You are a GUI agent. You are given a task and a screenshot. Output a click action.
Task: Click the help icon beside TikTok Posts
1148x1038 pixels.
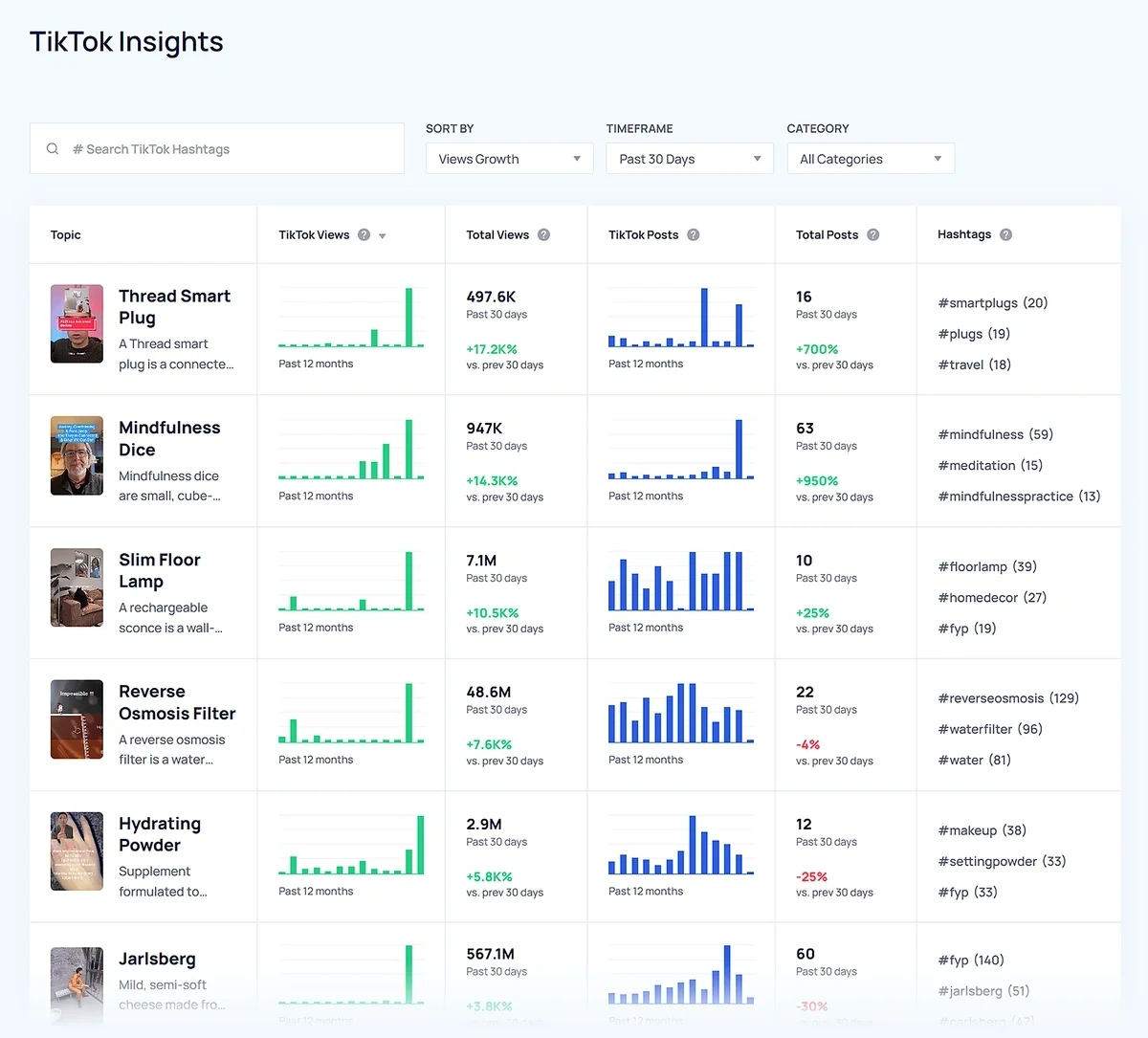click(x=694, y=234)
